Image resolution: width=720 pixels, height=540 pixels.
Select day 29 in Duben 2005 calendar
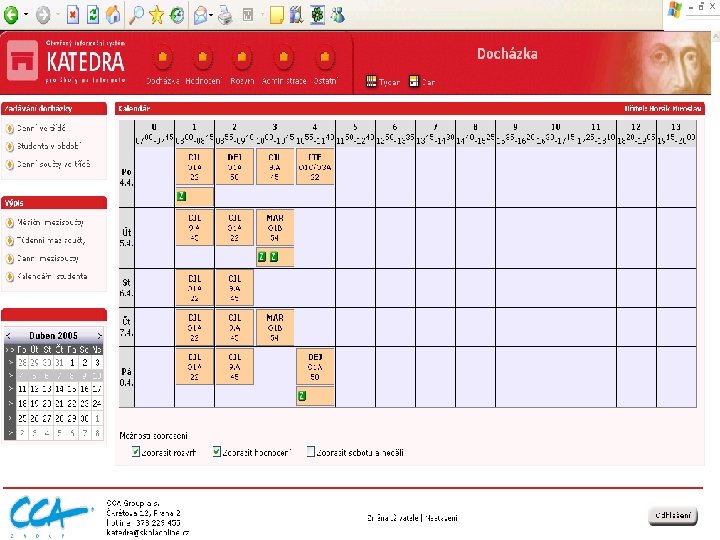[72, 418]
